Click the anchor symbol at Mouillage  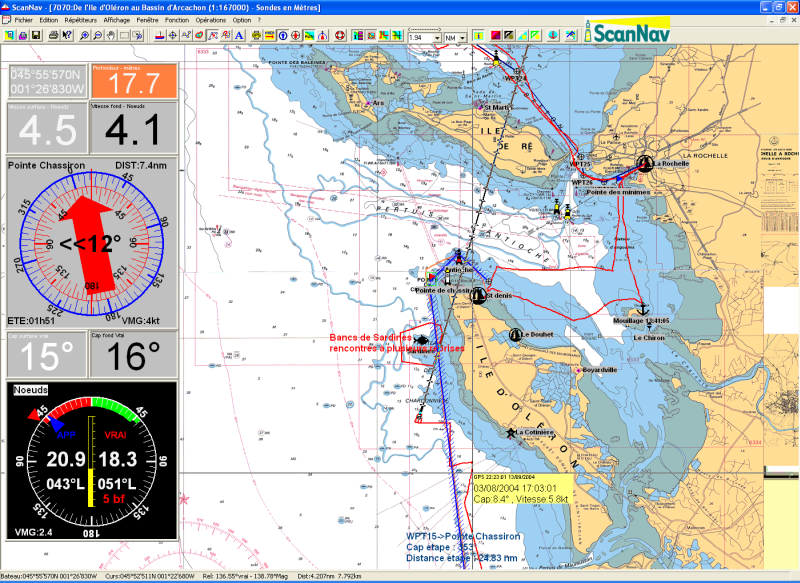643,309
